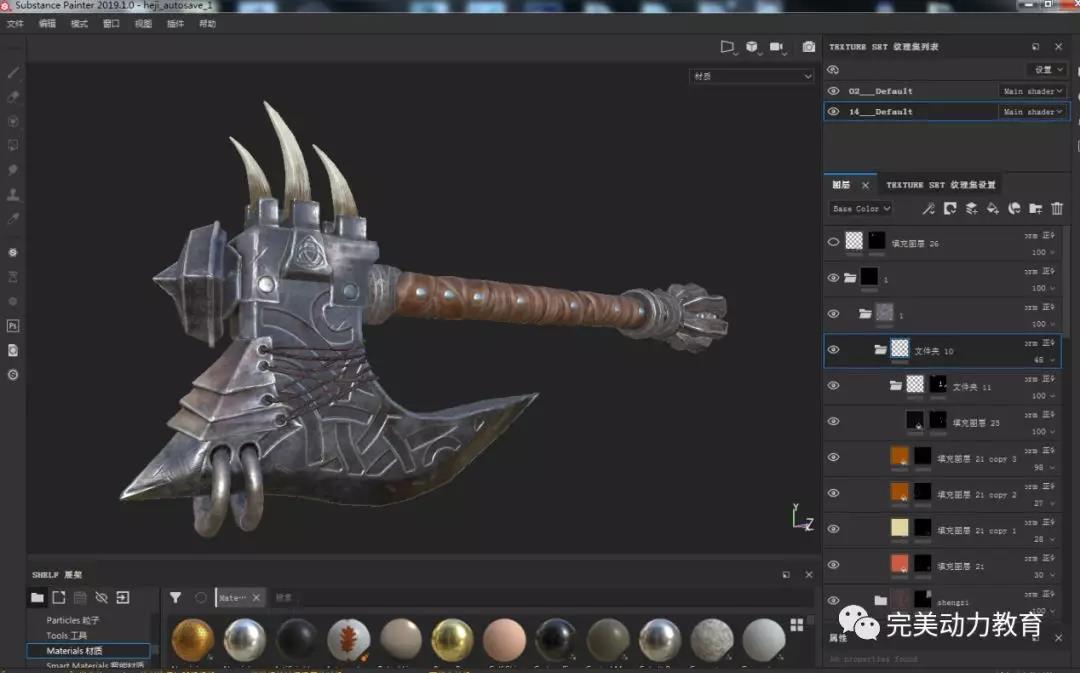Screen dimensions: 1080x673
Task: Hide the 02___Default texture set
Action: (x=833, y=91)
